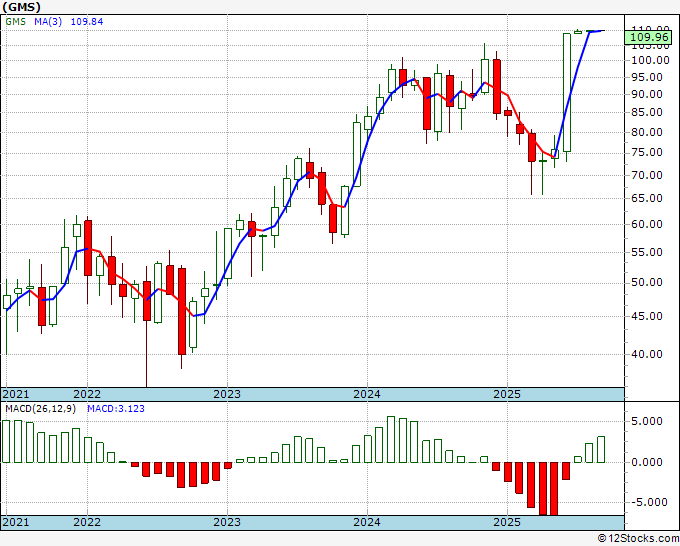The image size is (680, 546).
Task: Click 2023 on the price chart timeline
Action: (227, 394)
